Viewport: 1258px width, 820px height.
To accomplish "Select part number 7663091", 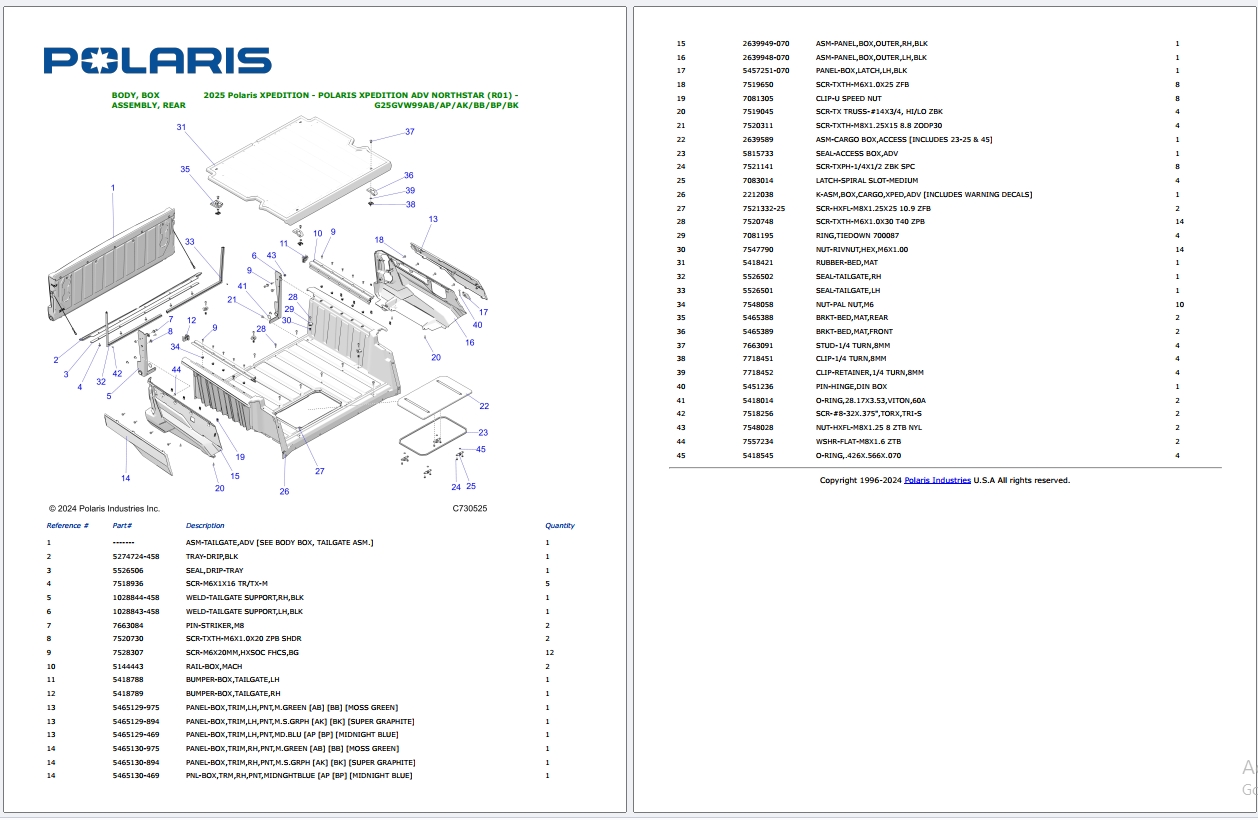I will click(758, 345).
